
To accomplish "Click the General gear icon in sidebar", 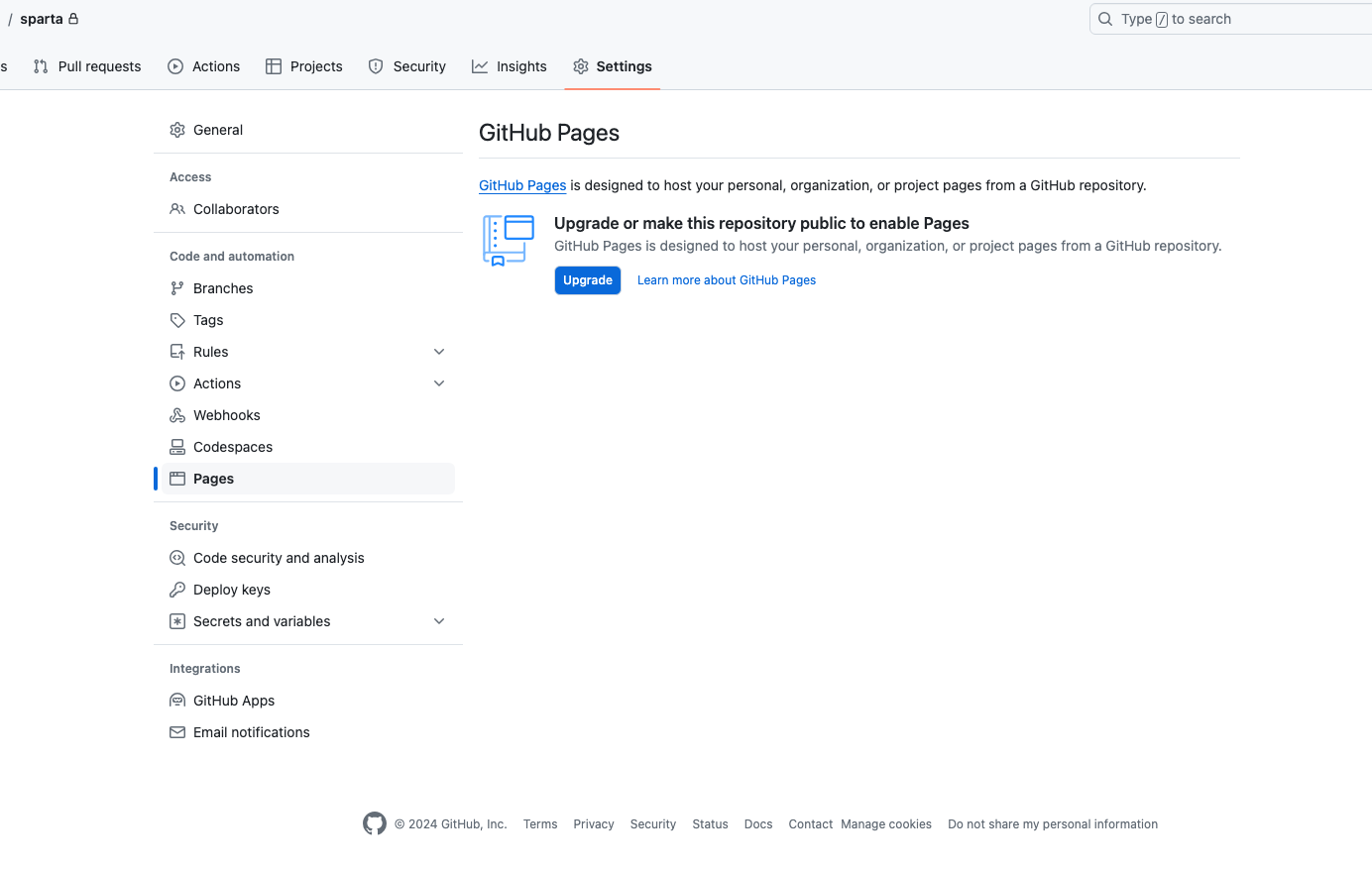I will 177,130.
